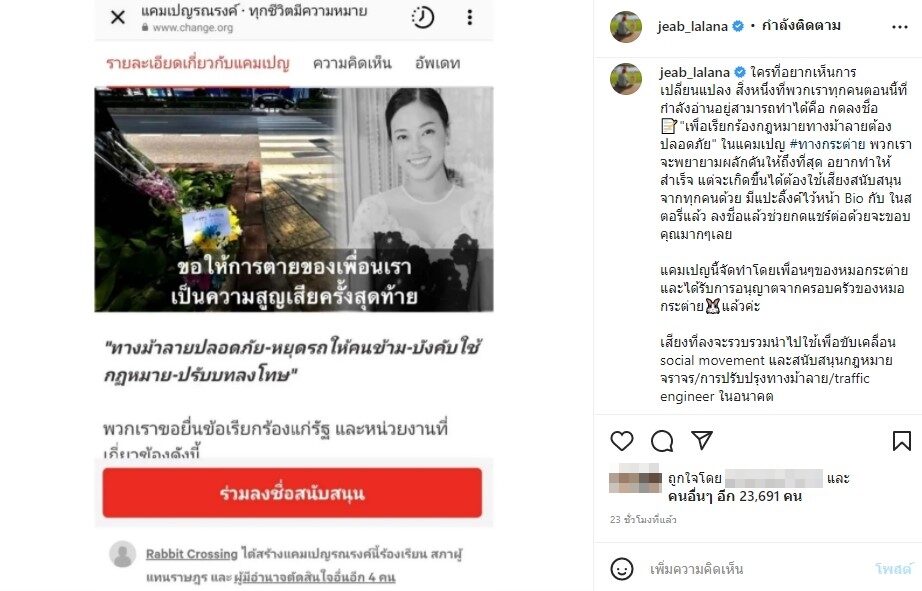Click the #ทางกระต่าย hashtag
The width and height of the screenshot is (922, 591).
827,144
